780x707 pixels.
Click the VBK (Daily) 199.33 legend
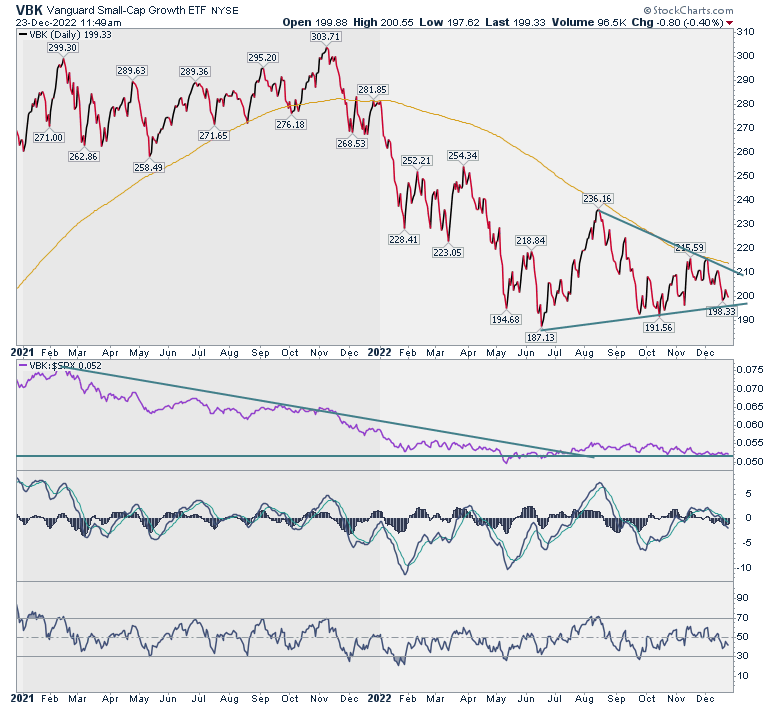[65, 34]
